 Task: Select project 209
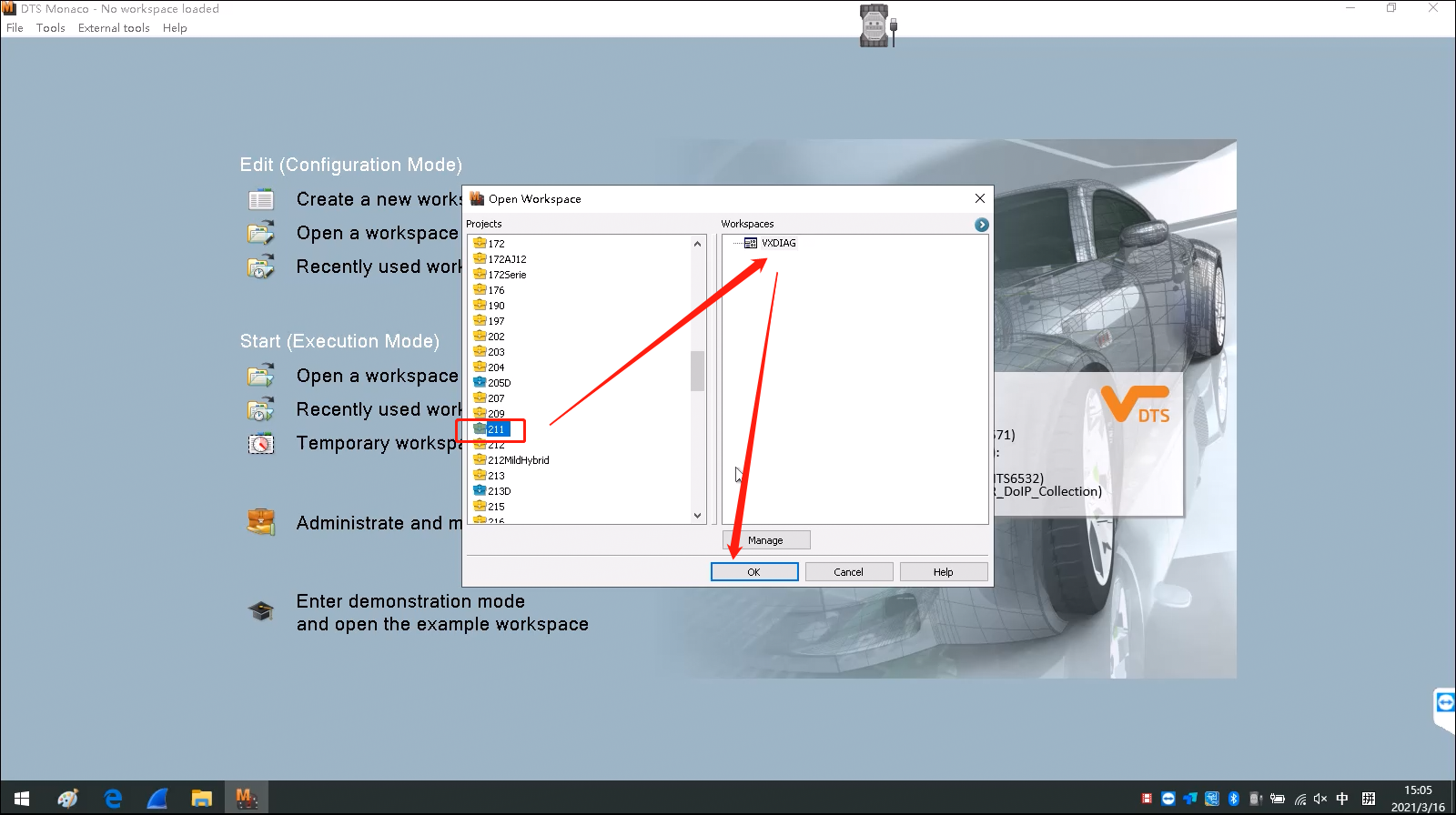(489, 414)
